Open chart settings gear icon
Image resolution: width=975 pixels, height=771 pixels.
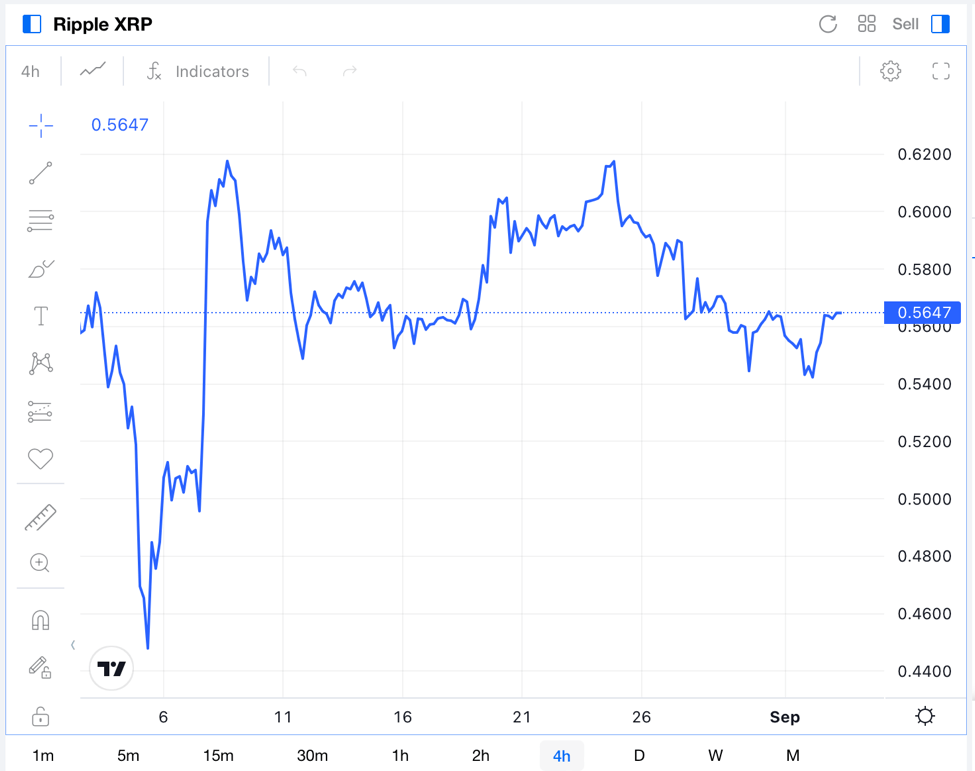[890, 71]
